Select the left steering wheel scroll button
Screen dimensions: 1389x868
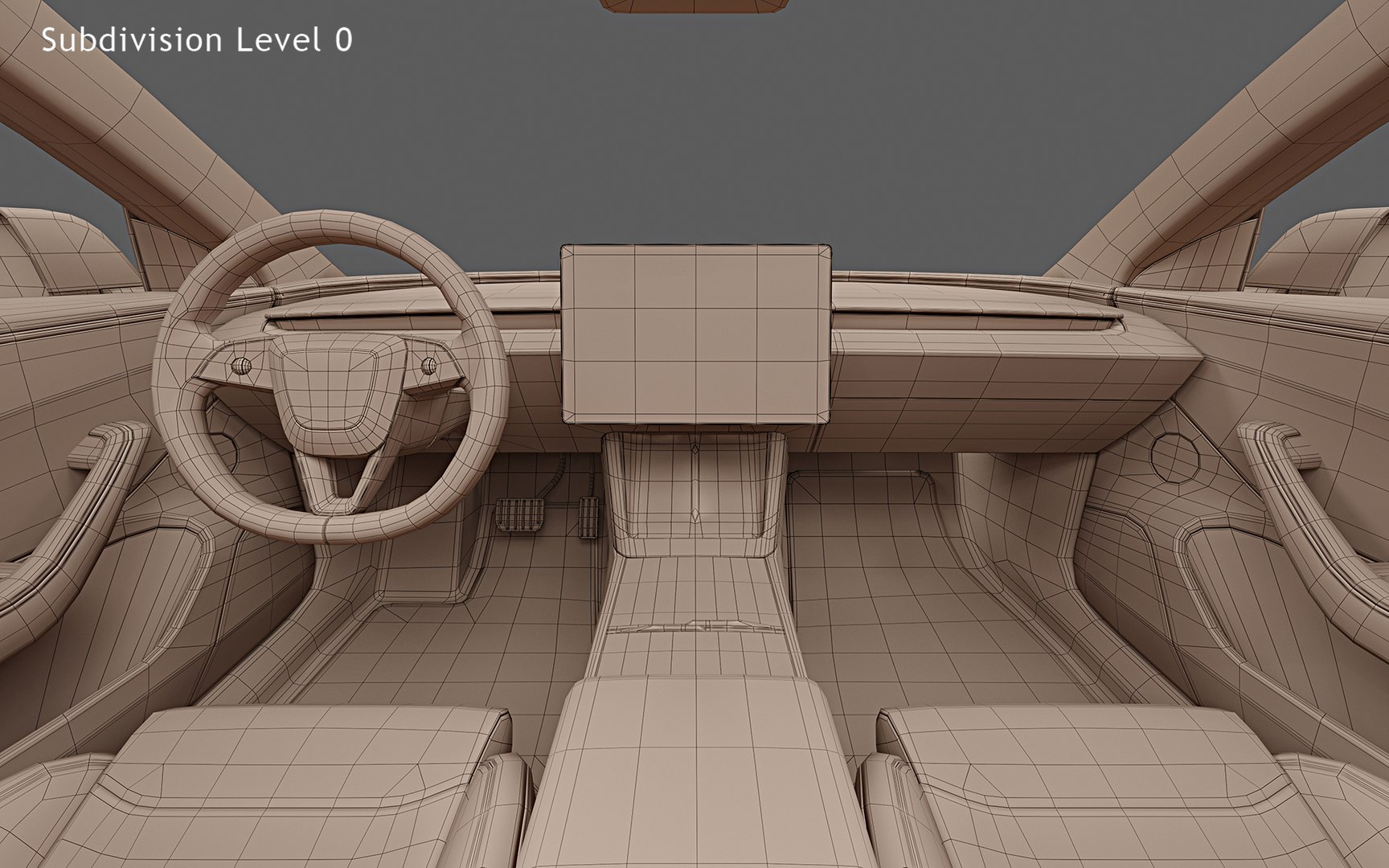click(x=241, y=366)
